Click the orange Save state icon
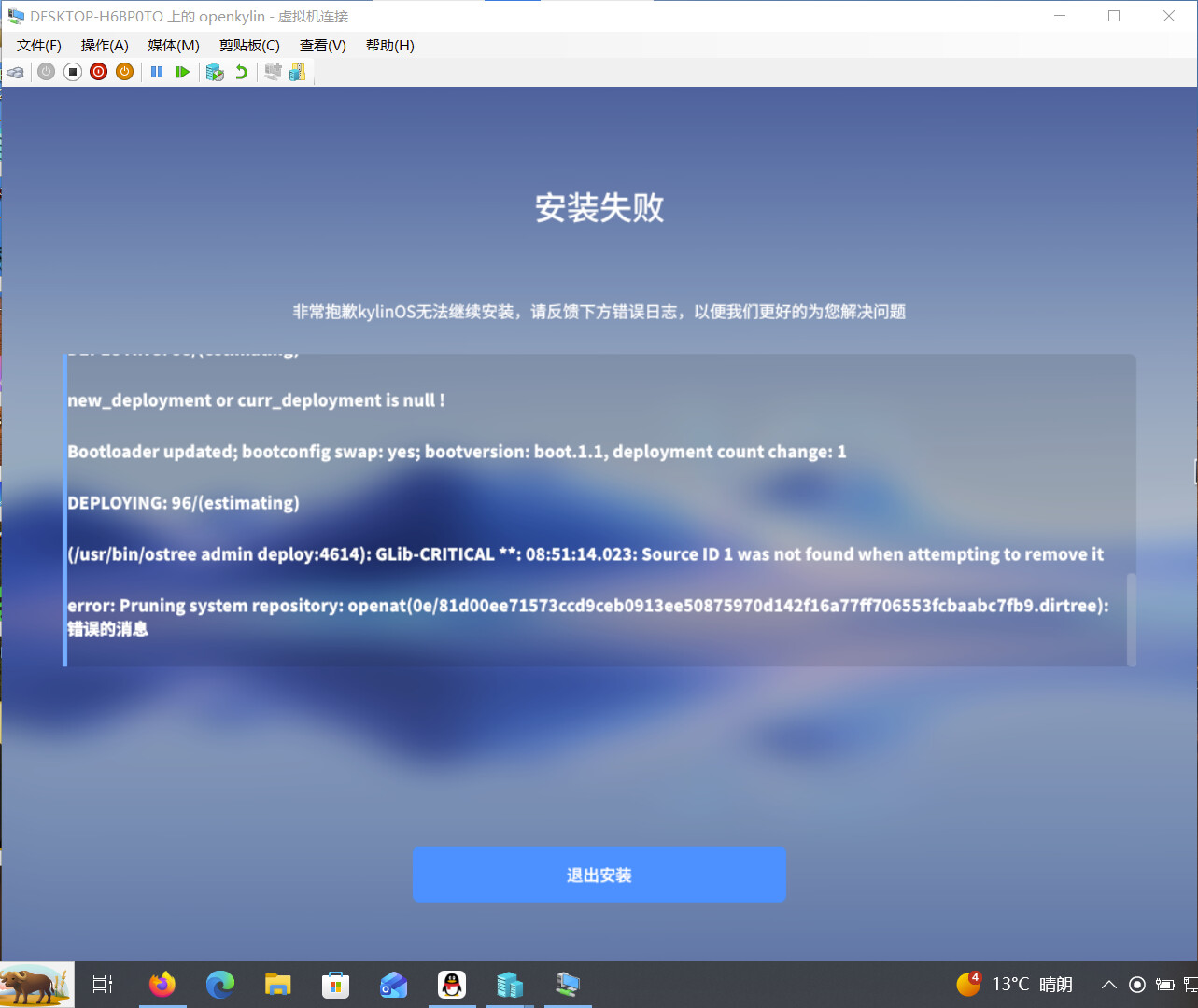This screenshot has width=1198, height=1008. tap(124, 72)
